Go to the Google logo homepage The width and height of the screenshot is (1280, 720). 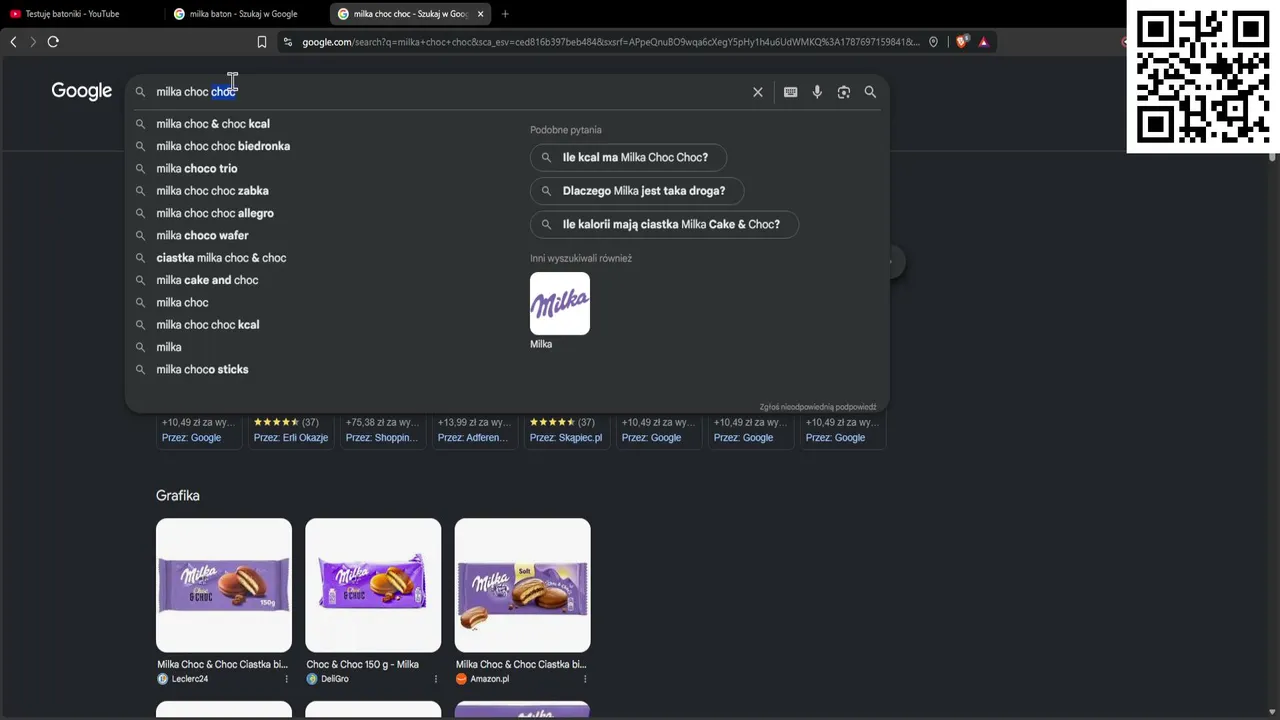82,91
